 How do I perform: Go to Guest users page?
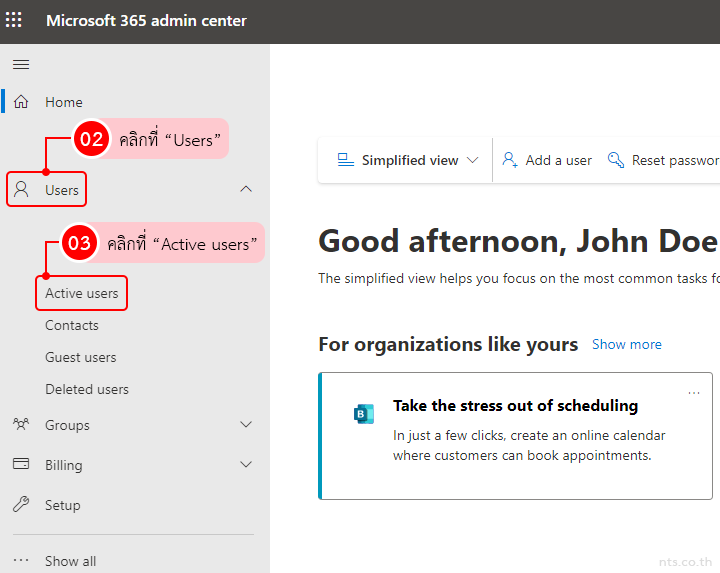[x=80, y=357]
